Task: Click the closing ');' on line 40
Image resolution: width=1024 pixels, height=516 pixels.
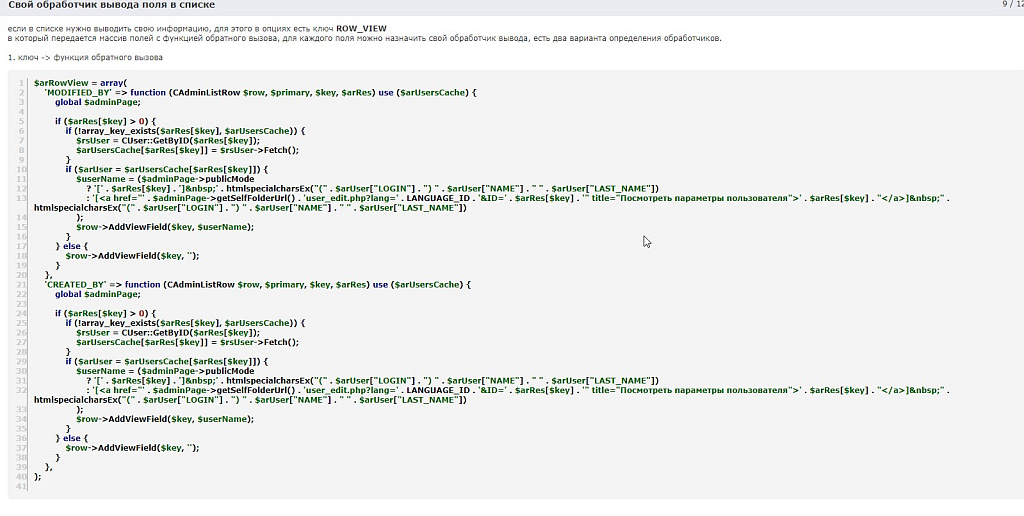Action: [x=38, y=477]
